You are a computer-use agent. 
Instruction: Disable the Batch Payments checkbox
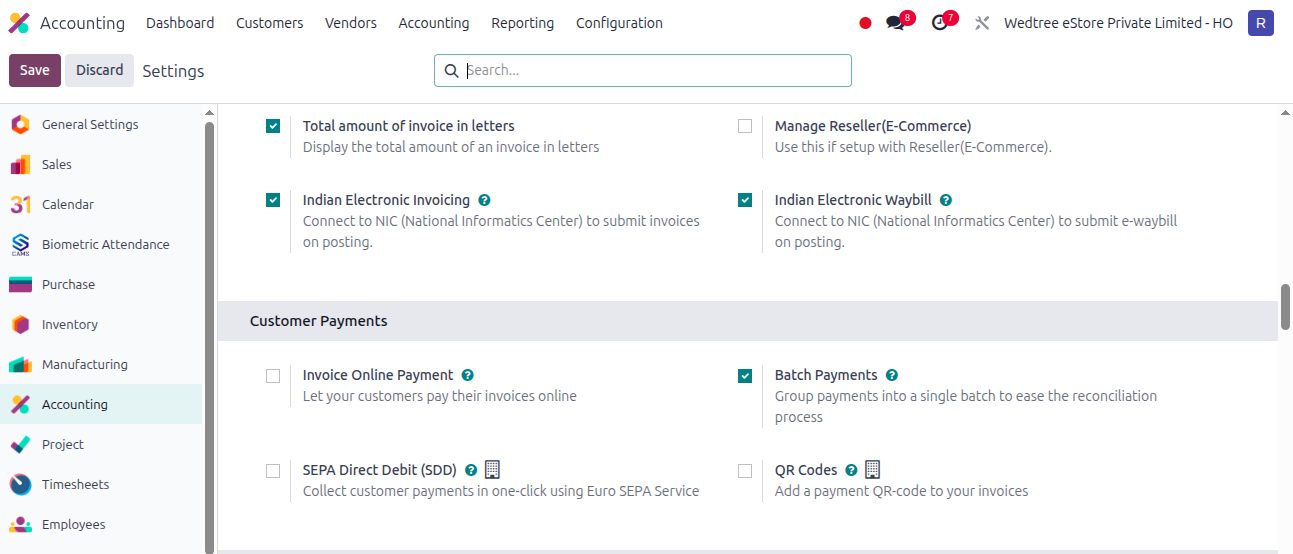pyautogui.click(x=745, y=376)
